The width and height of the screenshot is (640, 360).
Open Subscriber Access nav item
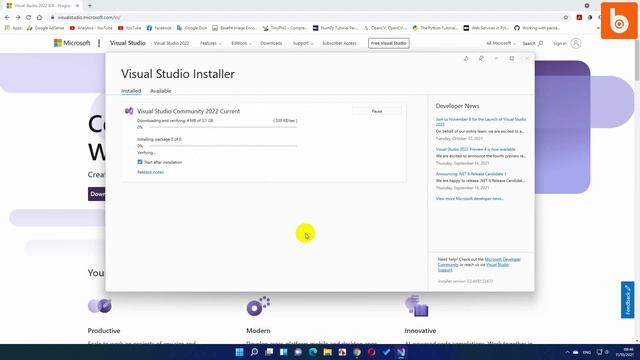point(339,43)
